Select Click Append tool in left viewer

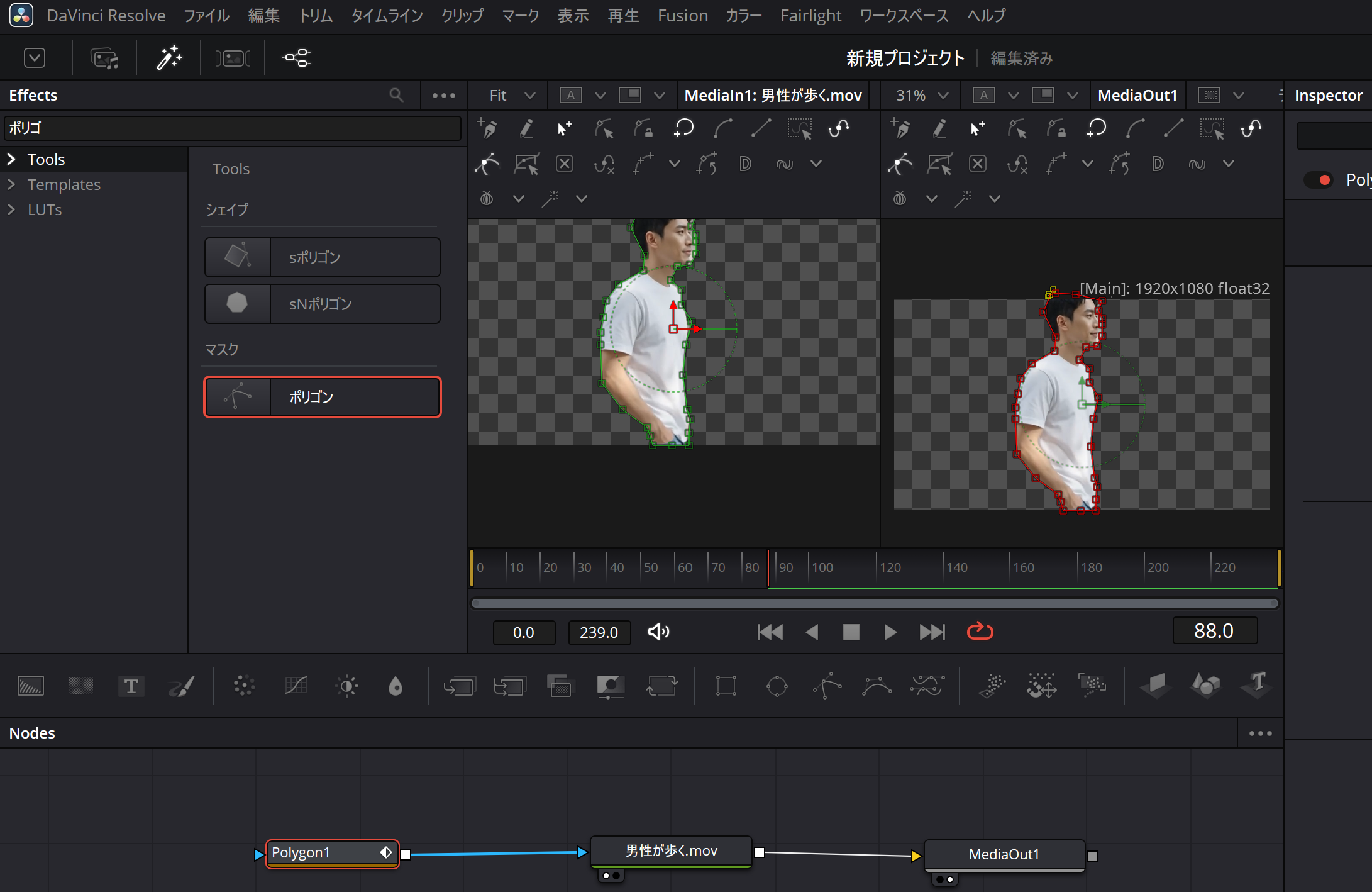(487, 128)
